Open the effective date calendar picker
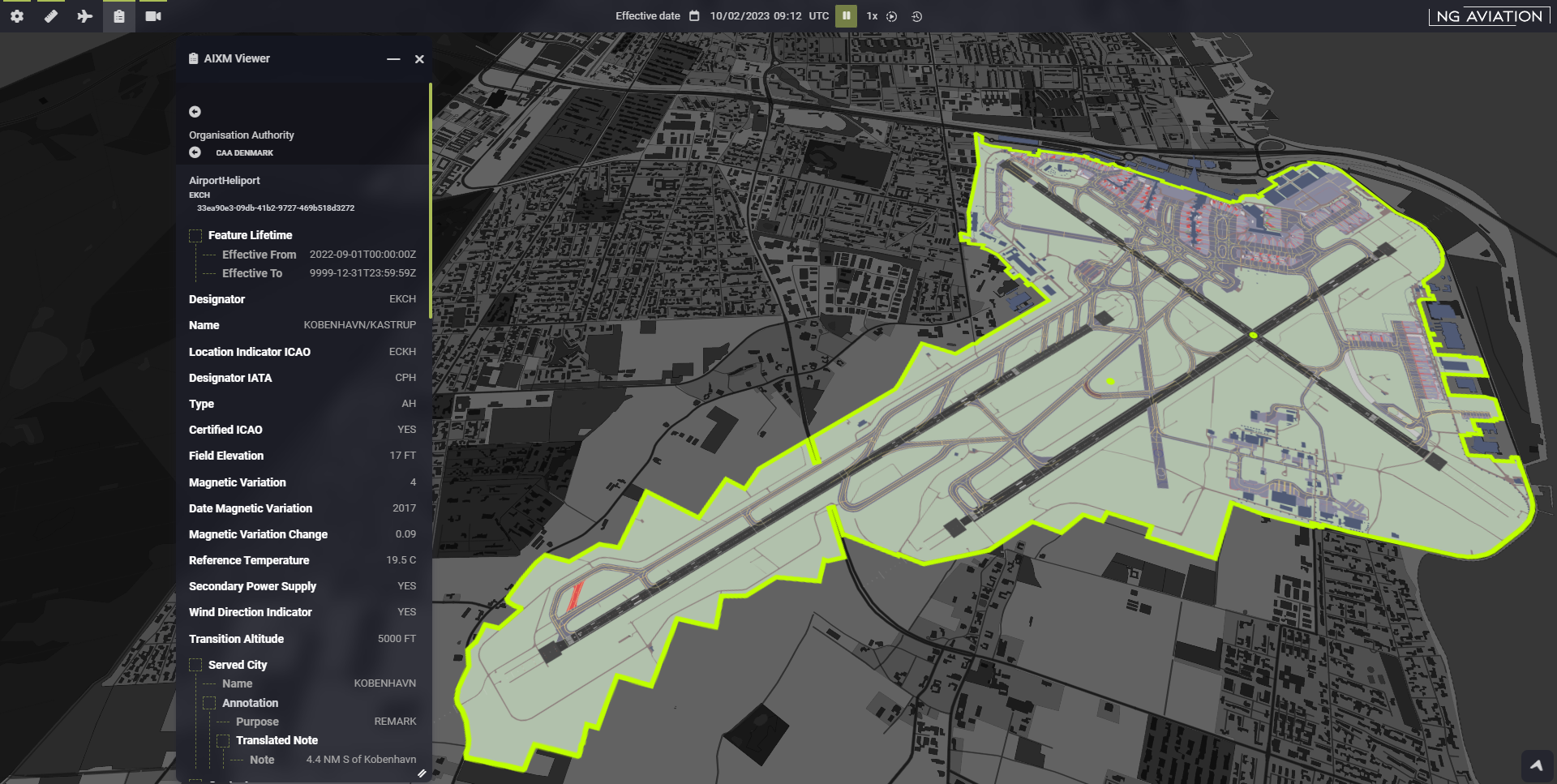Screen dimensions: 1557x784 pos(694,16)
